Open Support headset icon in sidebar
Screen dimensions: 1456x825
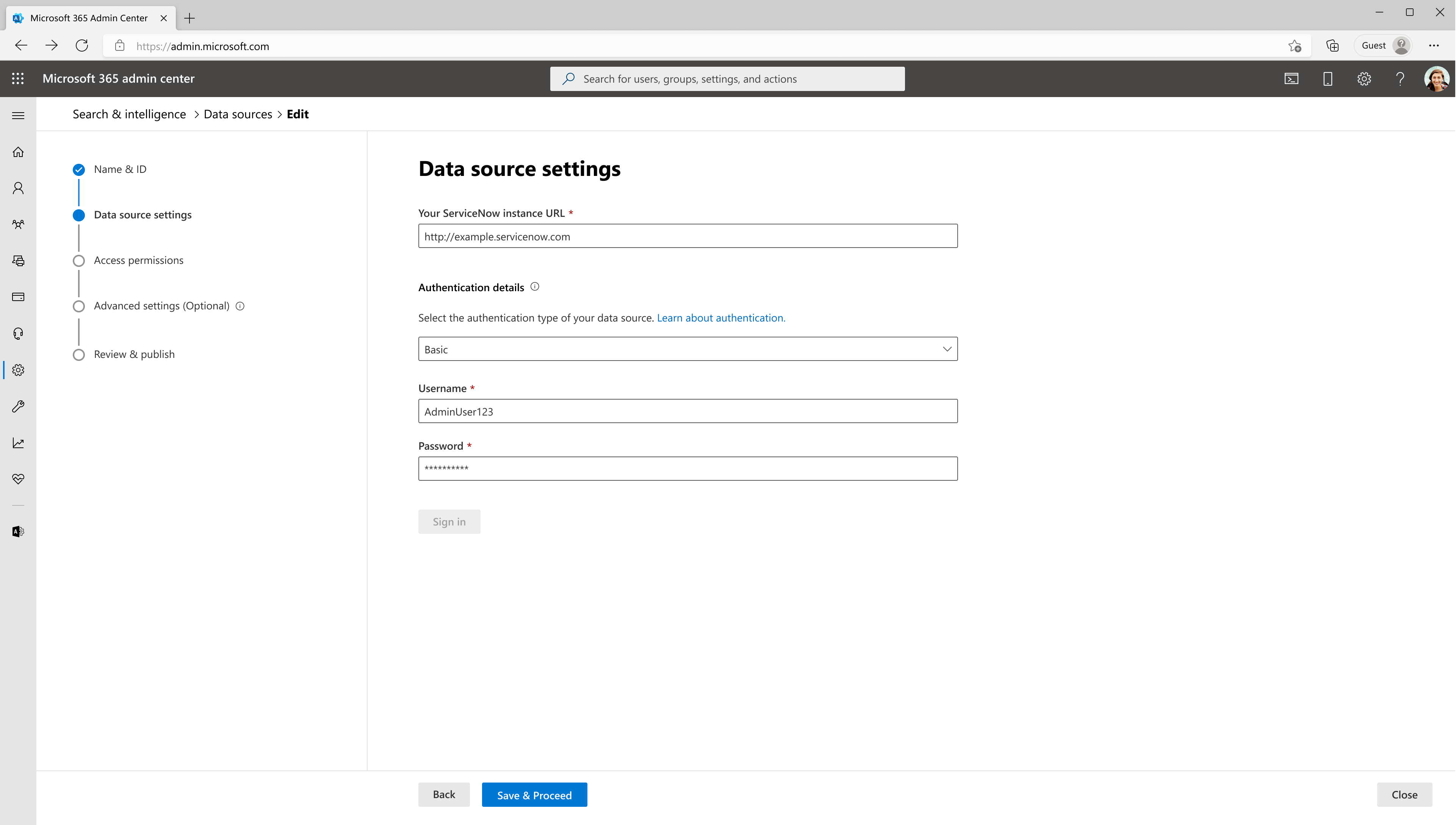[x=18, y=334]
